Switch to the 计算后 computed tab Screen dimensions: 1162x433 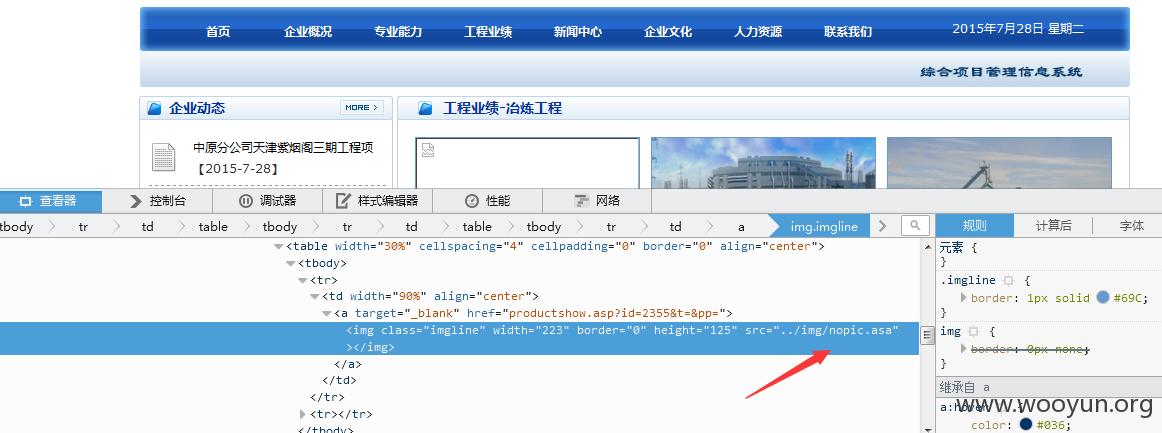tap(1053, 226)
